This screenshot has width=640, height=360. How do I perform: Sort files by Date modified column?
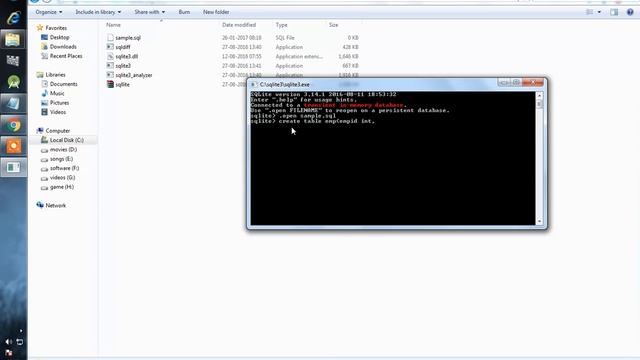[x=239, y=25]
